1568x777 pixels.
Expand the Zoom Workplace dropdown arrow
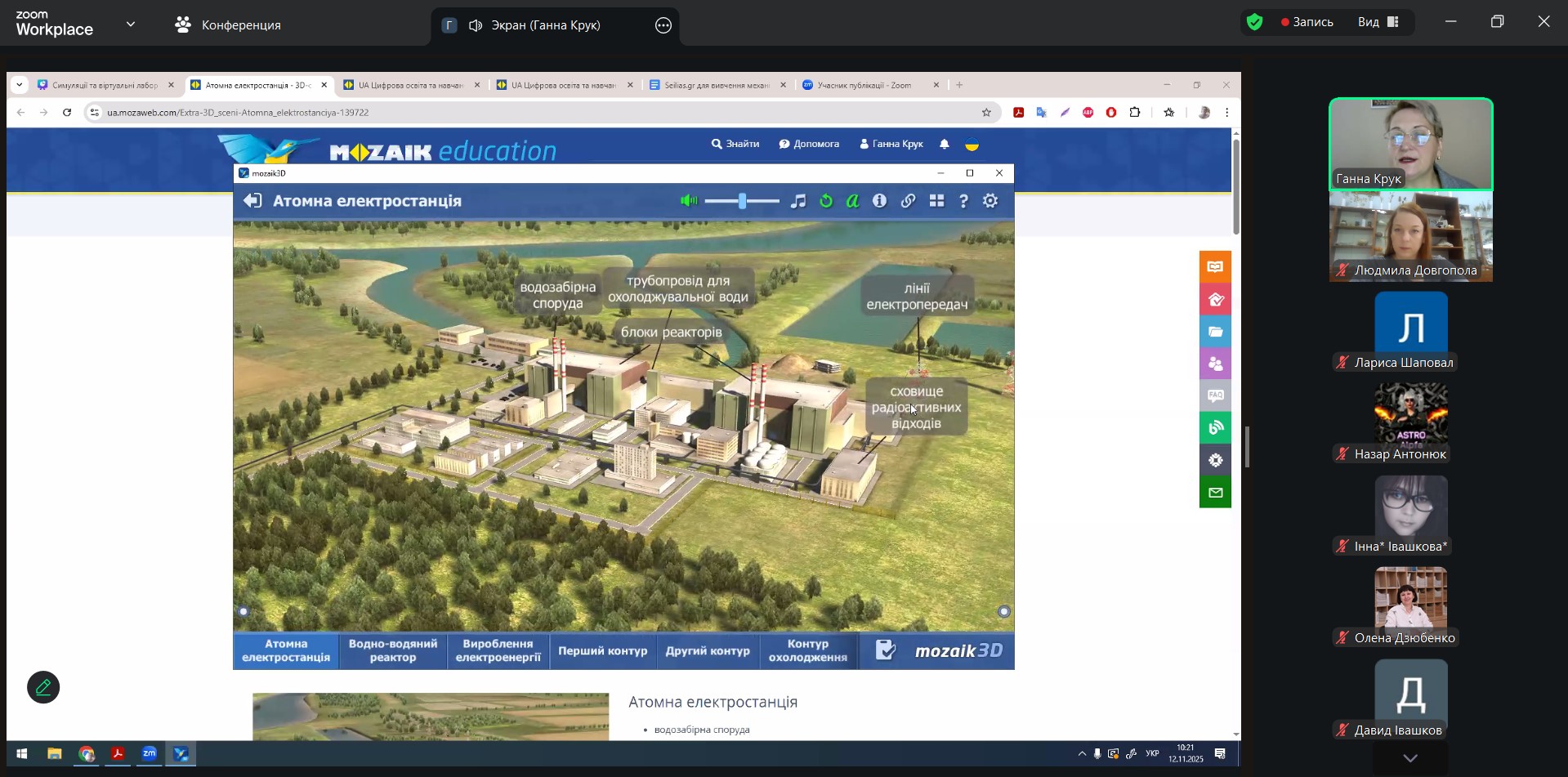[131, 25]
